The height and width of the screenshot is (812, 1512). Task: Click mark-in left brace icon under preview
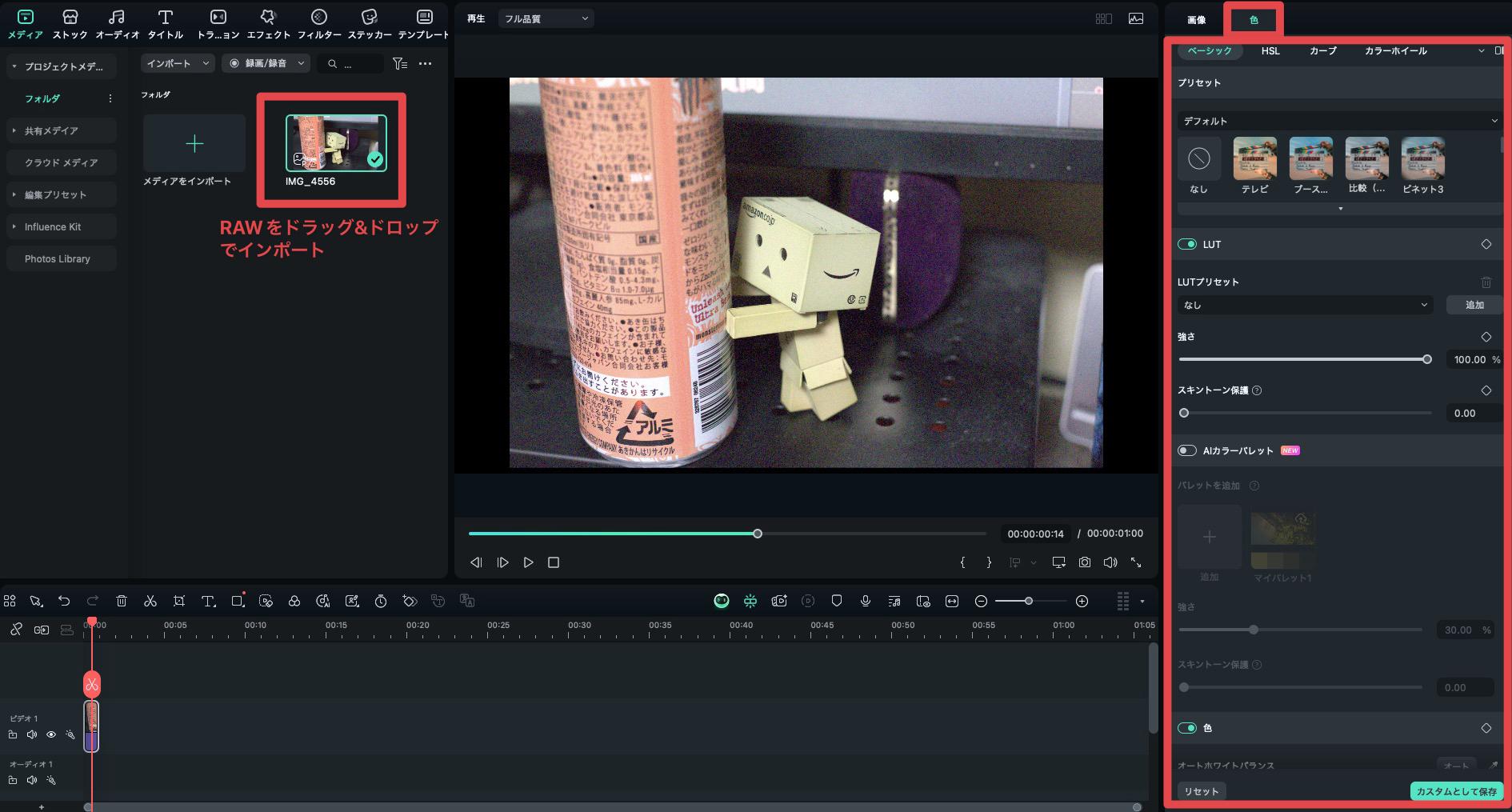pyautogui.click(x=962, y=562)
